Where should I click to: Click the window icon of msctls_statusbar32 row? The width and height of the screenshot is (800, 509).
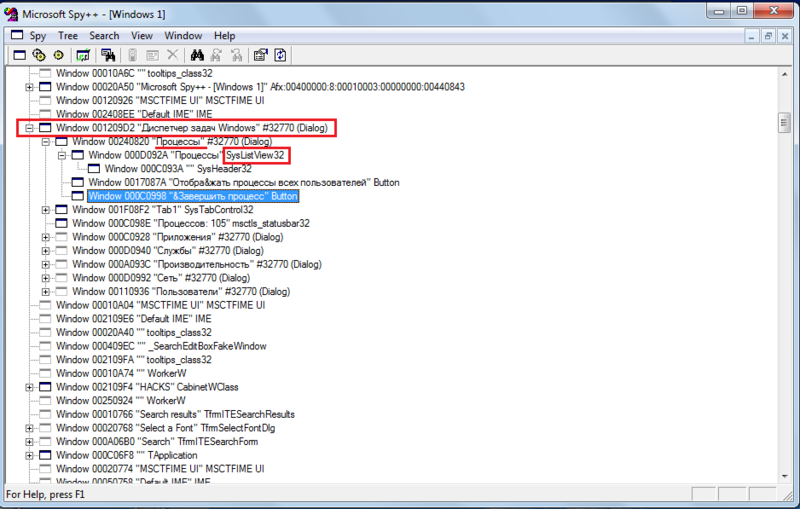coord(61,223)
